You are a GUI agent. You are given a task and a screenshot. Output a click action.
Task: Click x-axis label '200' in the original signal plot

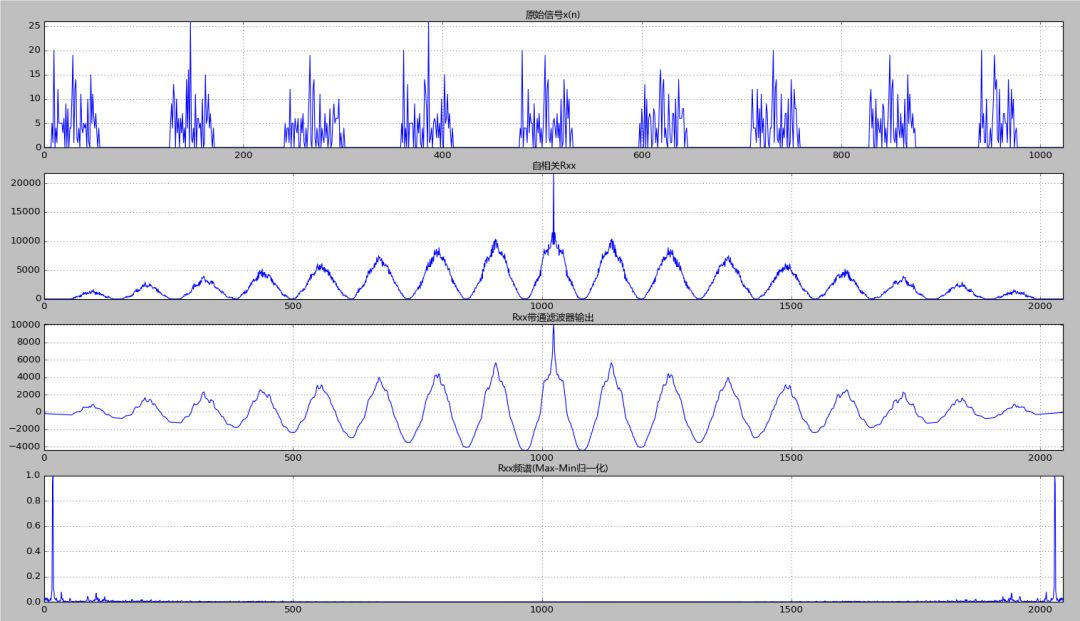pos(243,155)
